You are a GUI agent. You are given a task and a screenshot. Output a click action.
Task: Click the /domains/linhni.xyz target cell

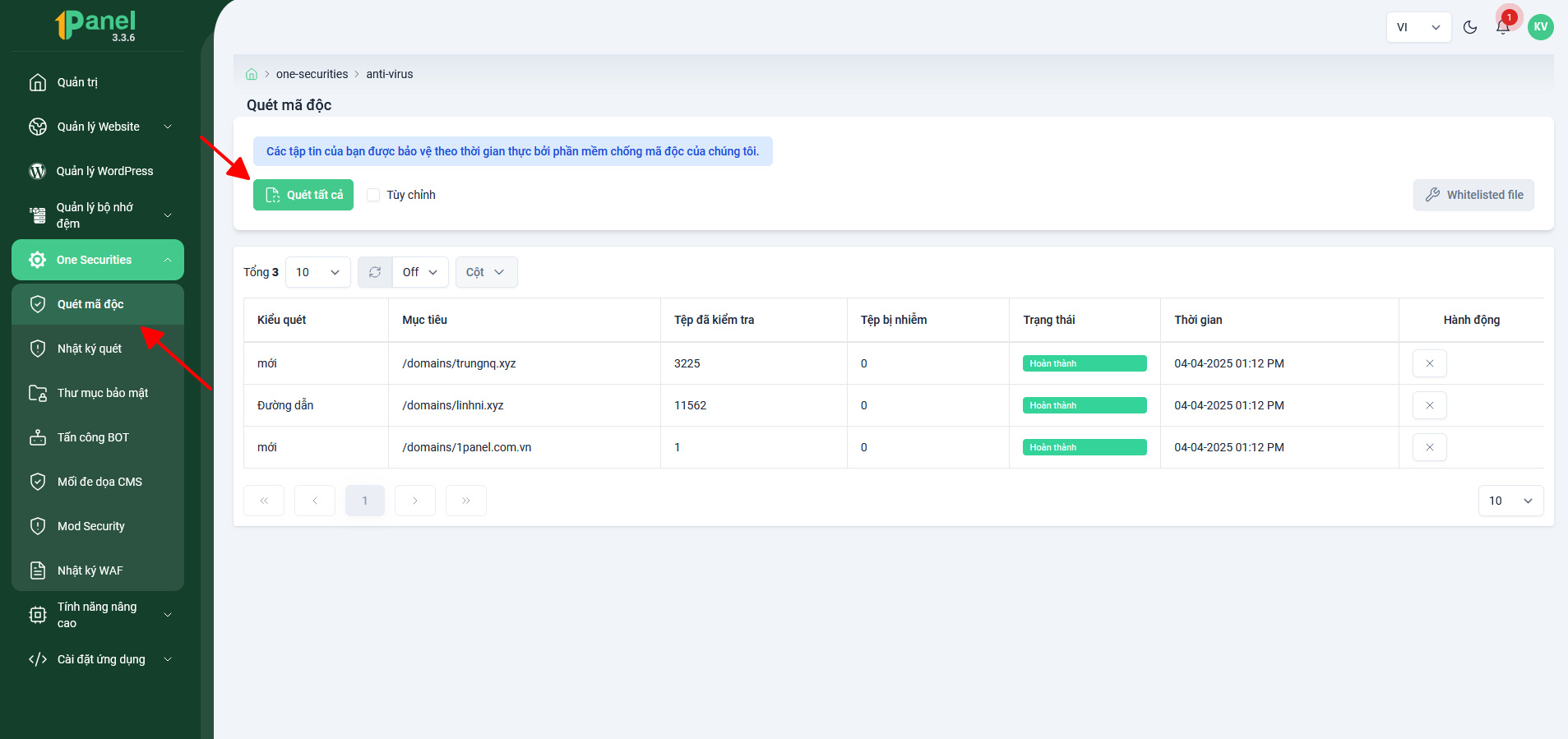[525, 405]
